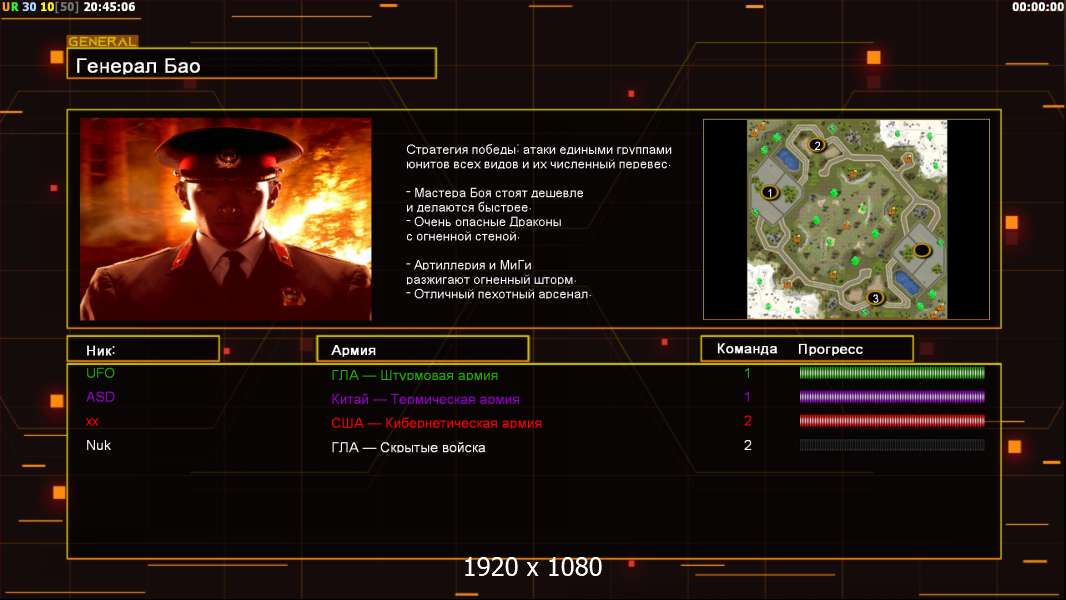Click the General Bao portrait image
The image size is (1066, 600).
click(x=226, y=219)
